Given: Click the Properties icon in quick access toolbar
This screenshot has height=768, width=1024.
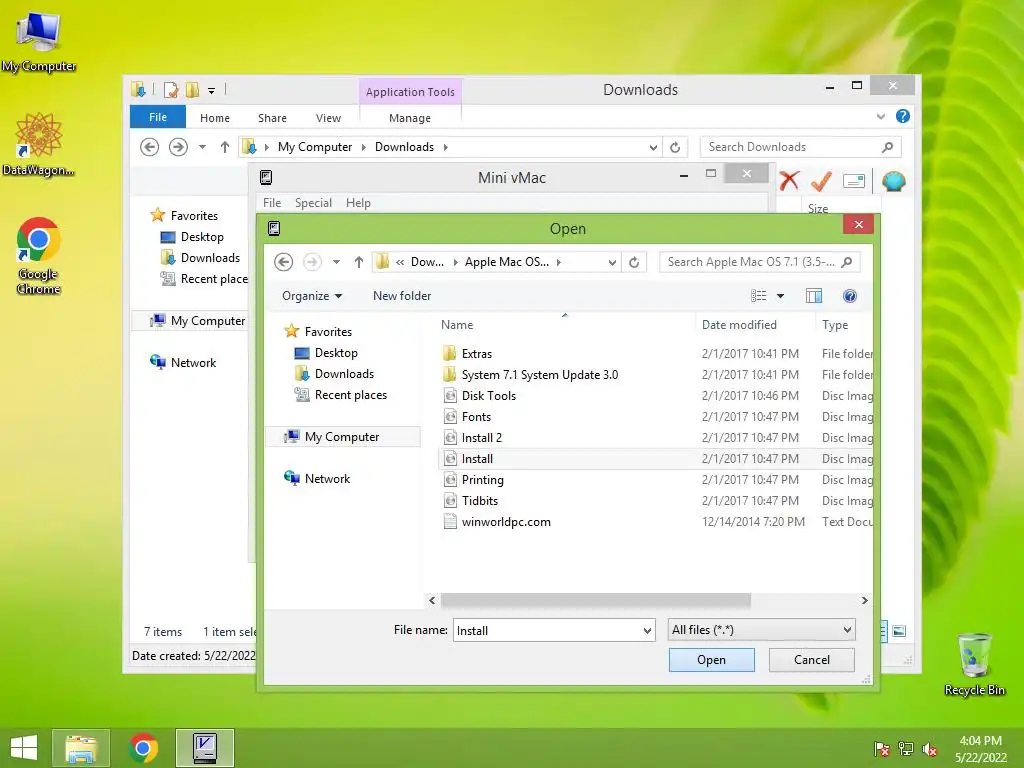Looking at the screenshot, I should (171, 89).
